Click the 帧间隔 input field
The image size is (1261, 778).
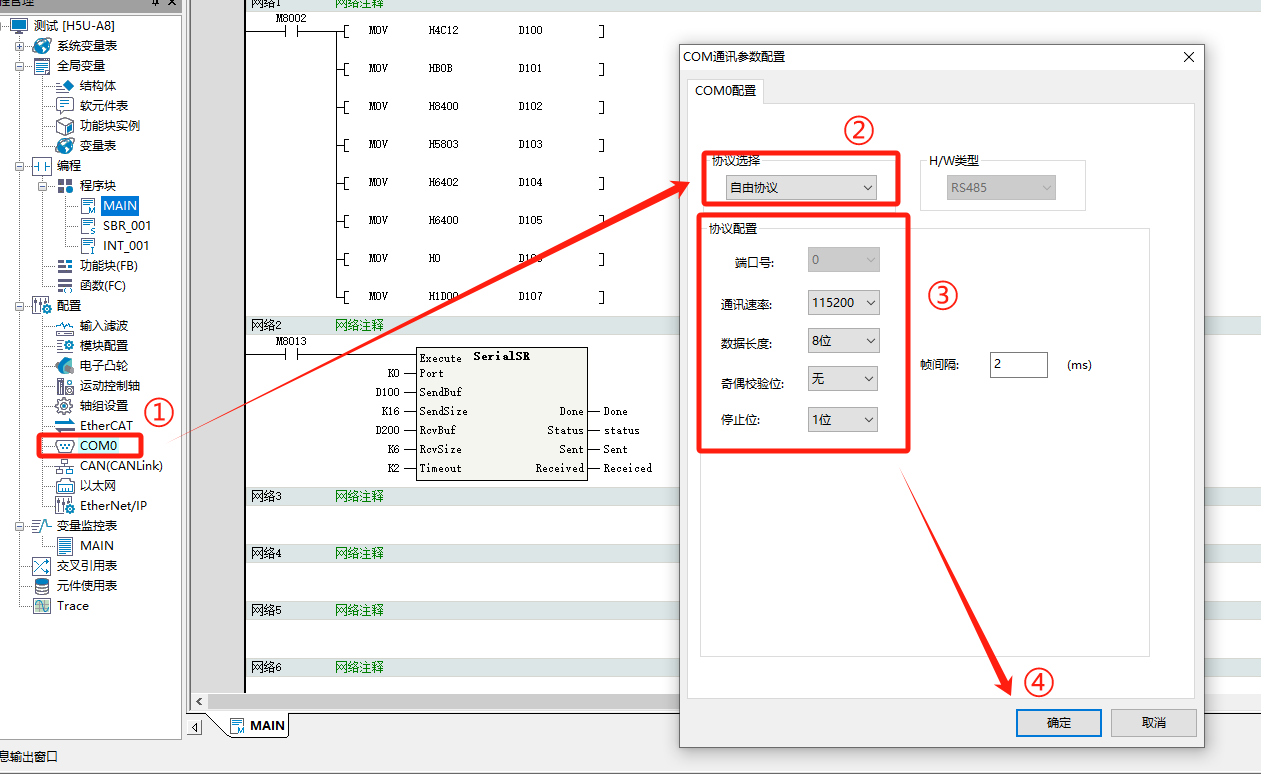click(x=1018, y=365)
